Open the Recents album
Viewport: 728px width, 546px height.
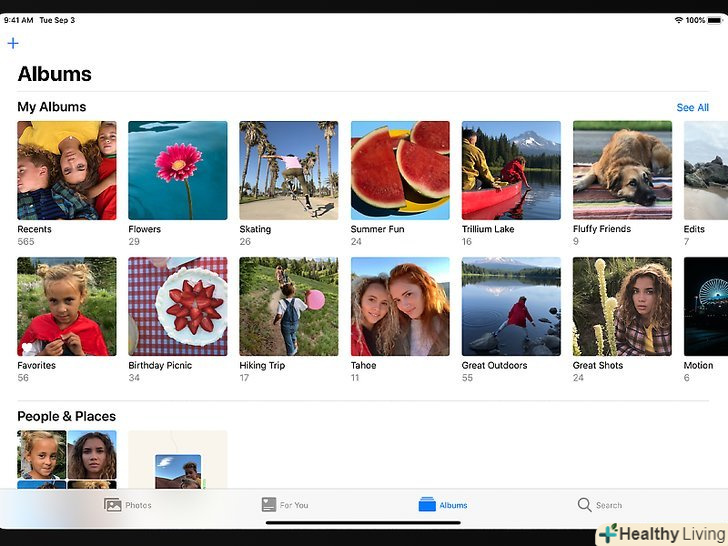click(67, 170)
